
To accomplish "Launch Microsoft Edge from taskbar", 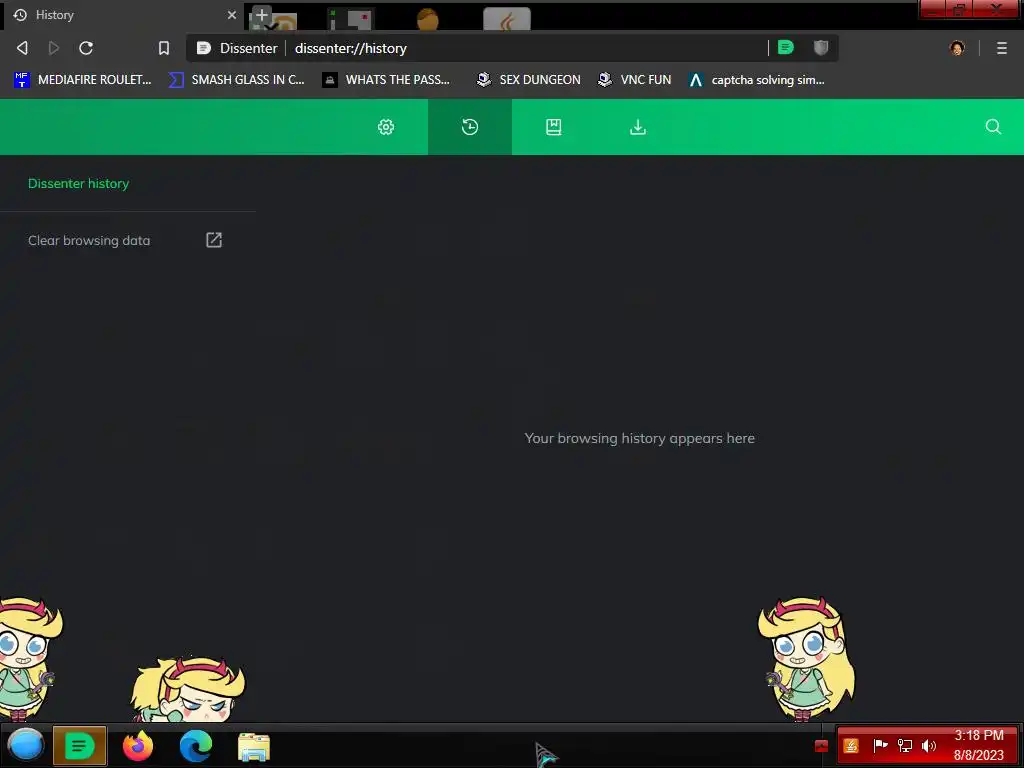I will (x=196, y=746).
